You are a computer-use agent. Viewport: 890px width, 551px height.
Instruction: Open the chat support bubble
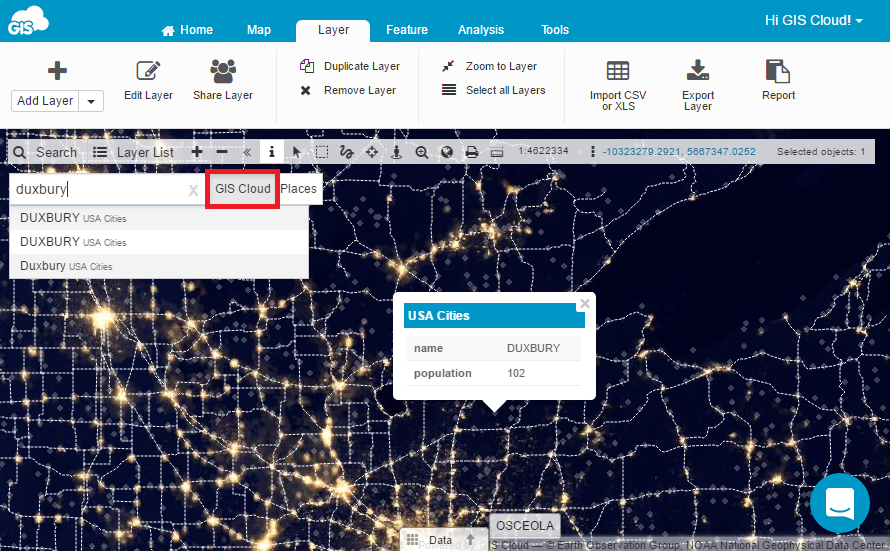[839, 503]
